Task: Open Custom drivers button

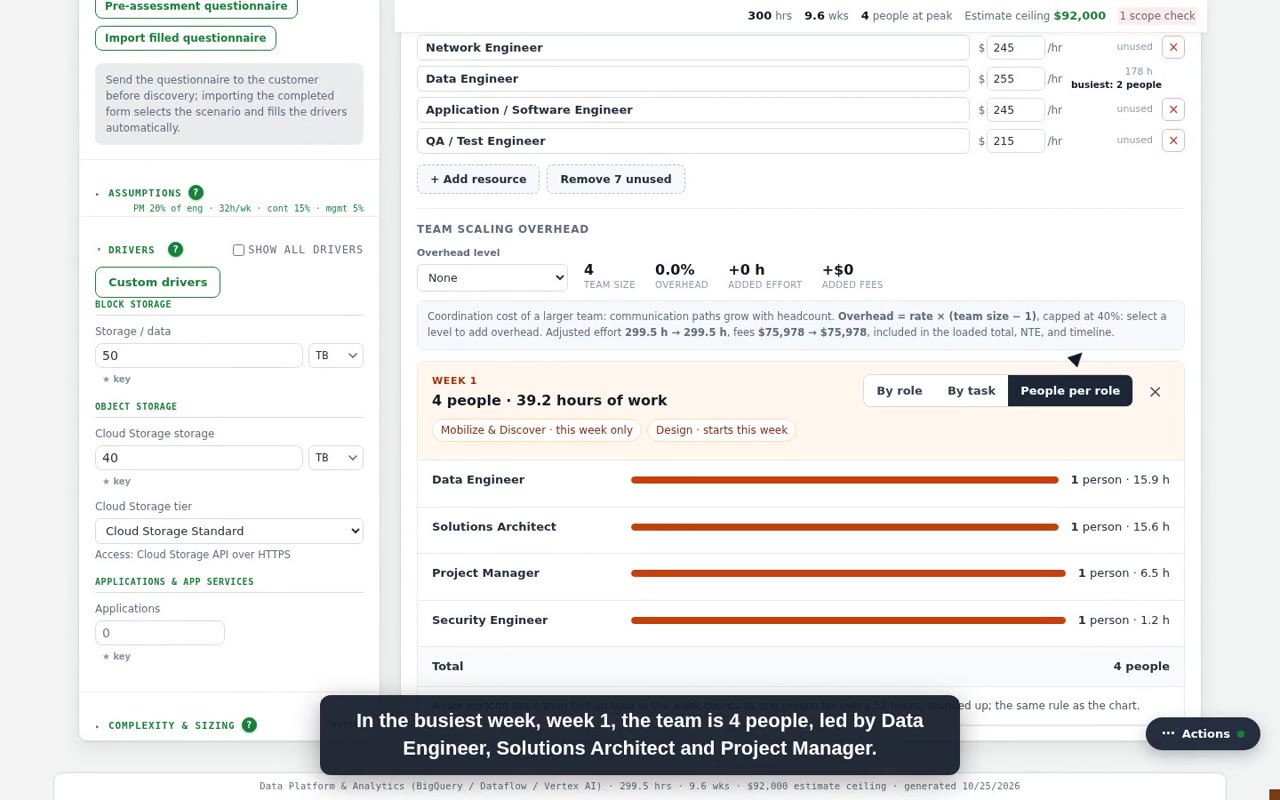Action: tap(157, 282)
